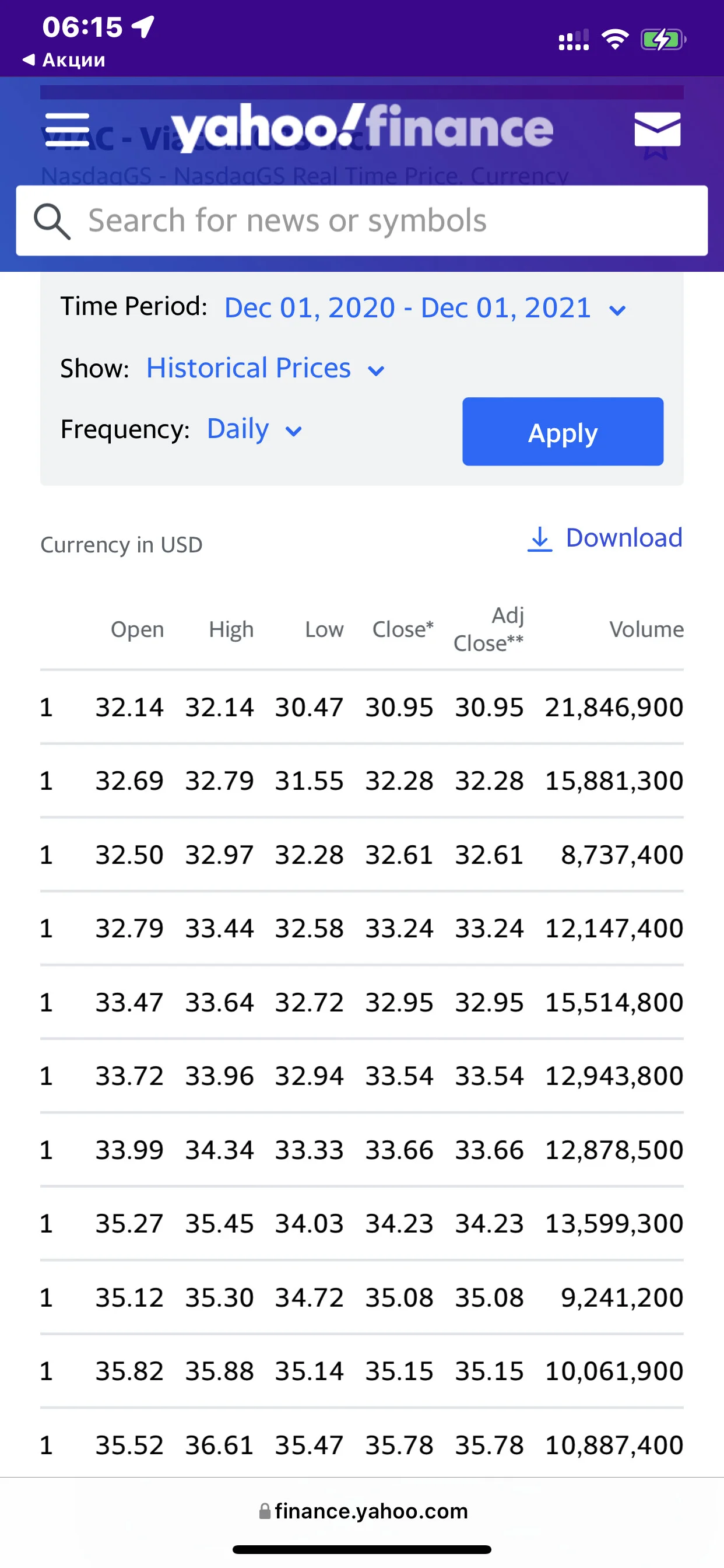The image size is (724, 1568).
Task: Open the Time Period date range dropdown
Action: point(425,307)
